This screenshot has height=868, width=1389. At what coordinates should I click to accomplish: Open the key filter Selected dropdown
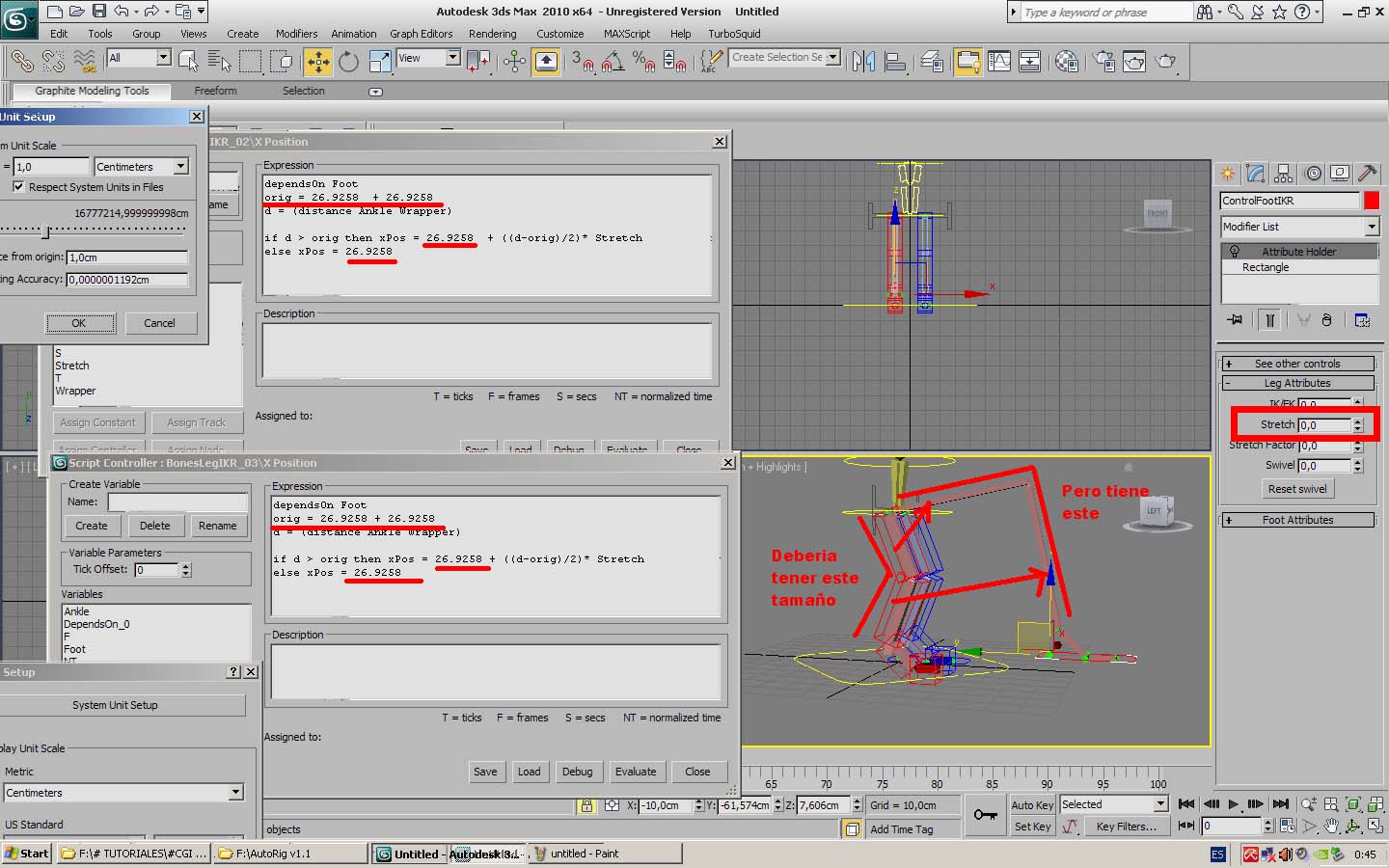[x=1113, y=804]
